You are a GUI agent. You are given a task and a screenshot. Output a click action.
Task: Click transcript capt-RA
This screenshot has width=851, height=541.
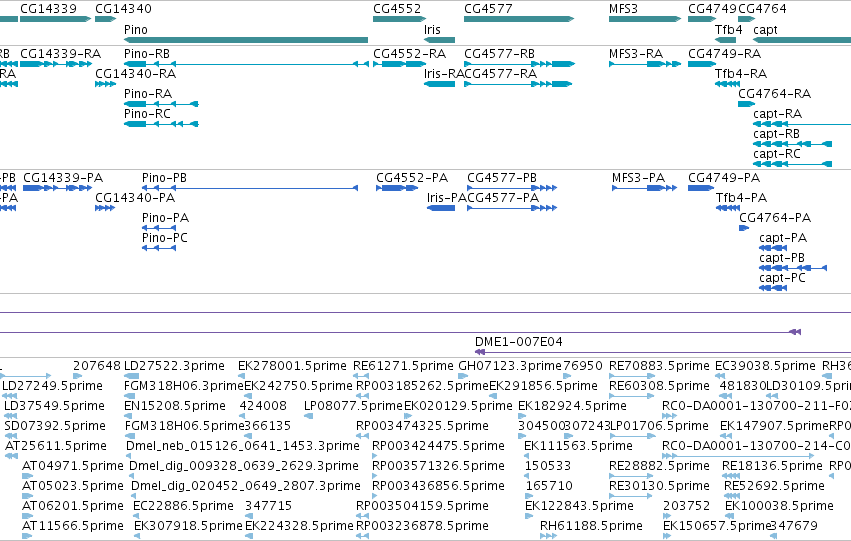click(x=802, y=124)
